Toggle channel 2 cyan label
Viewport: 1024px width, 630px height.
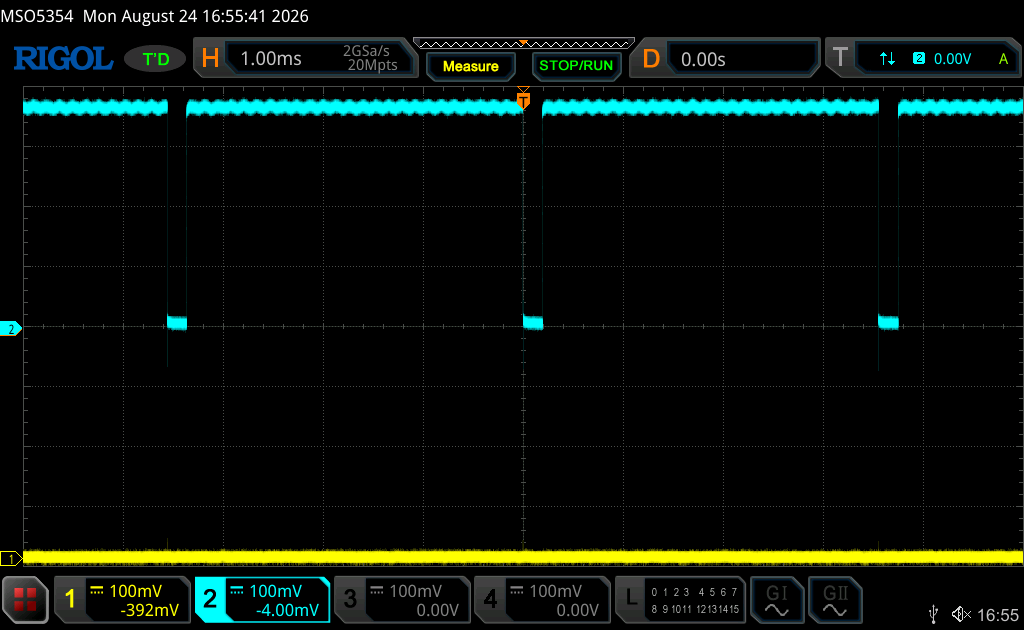point(210,599)
